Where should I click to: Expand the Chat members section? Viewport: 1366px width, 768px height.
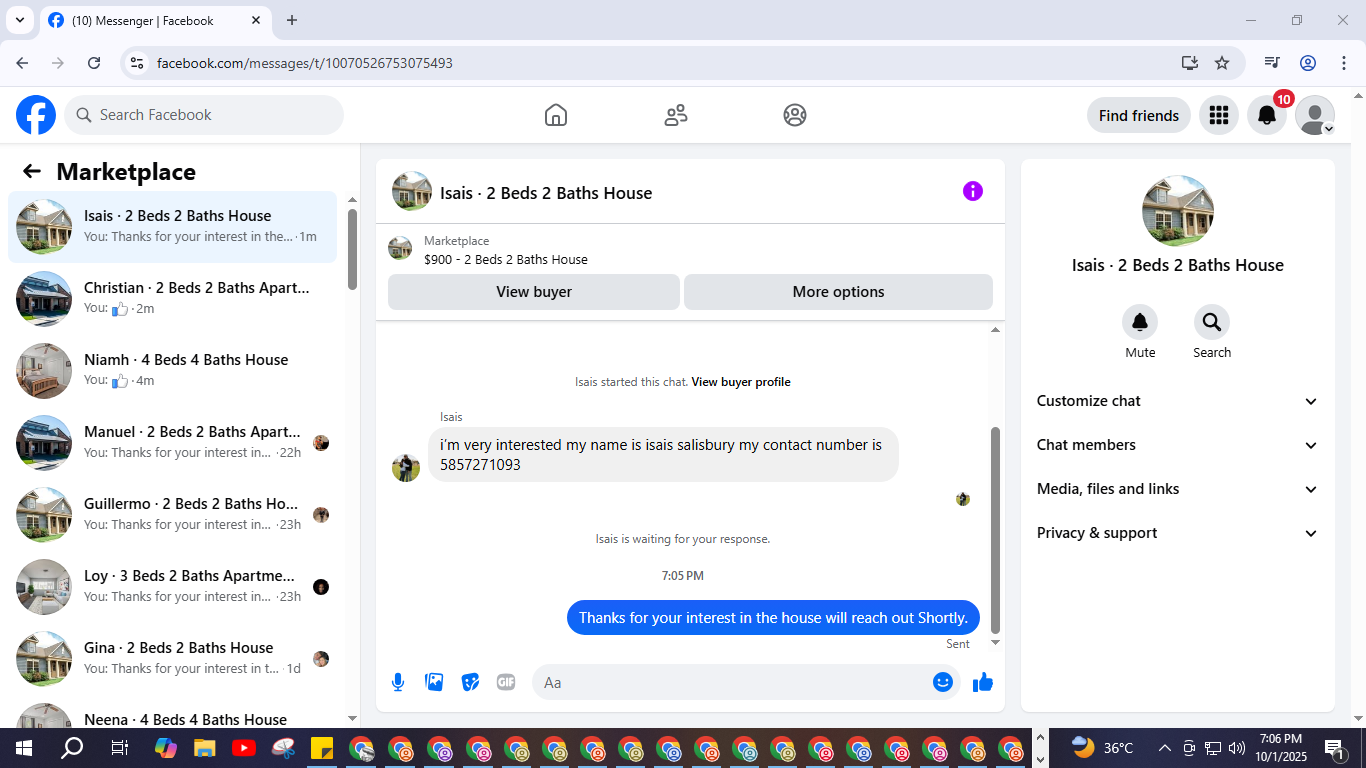coord(1178,445)
